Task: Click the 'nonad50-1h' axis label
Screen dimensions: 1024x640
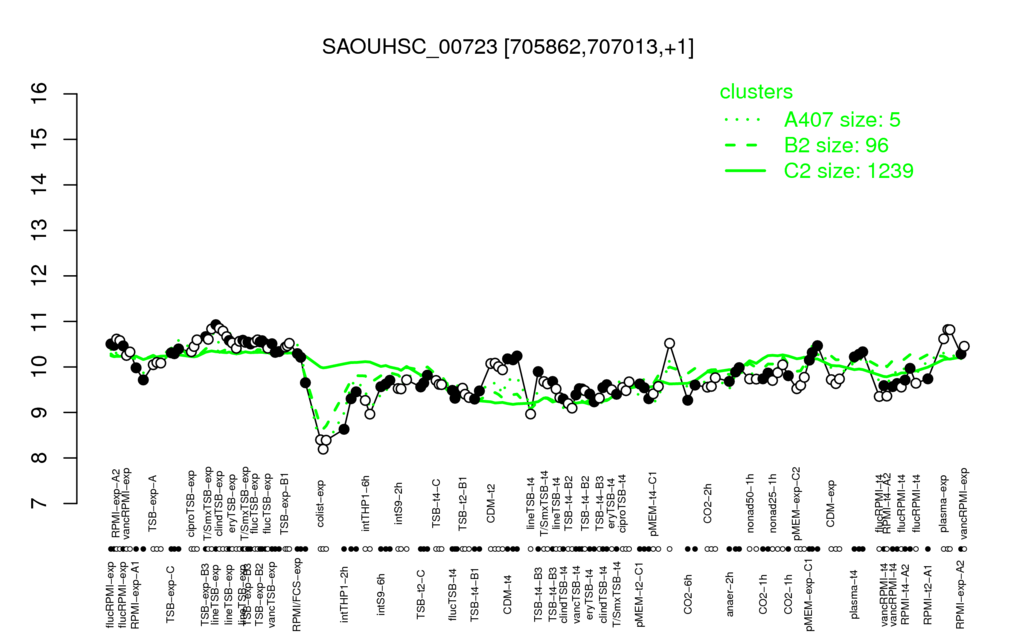Action: pyautogui.click(x=750, y=503)
